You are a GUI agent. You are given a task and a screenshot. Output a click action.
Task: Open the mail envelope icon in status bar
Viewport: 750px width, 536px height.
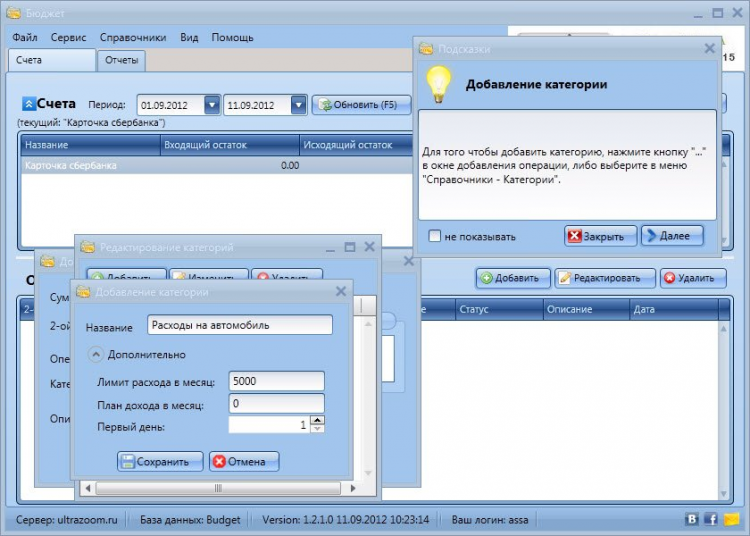[731, 519]
